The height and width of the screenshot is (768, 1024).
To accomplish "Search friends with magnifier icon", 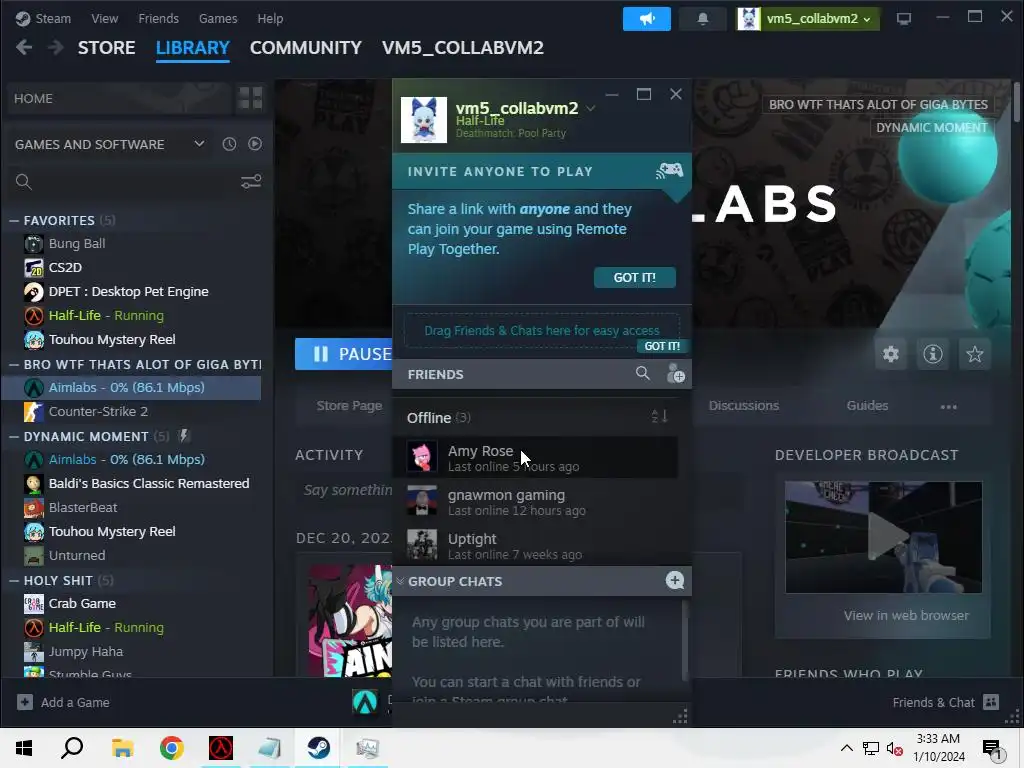I will 643,374.
